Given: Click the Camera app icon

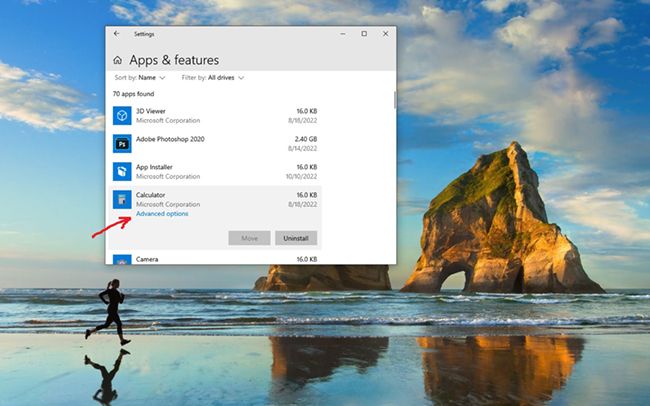Looking at the screenshot, I should pyautogui.click(x=122, y=260).
